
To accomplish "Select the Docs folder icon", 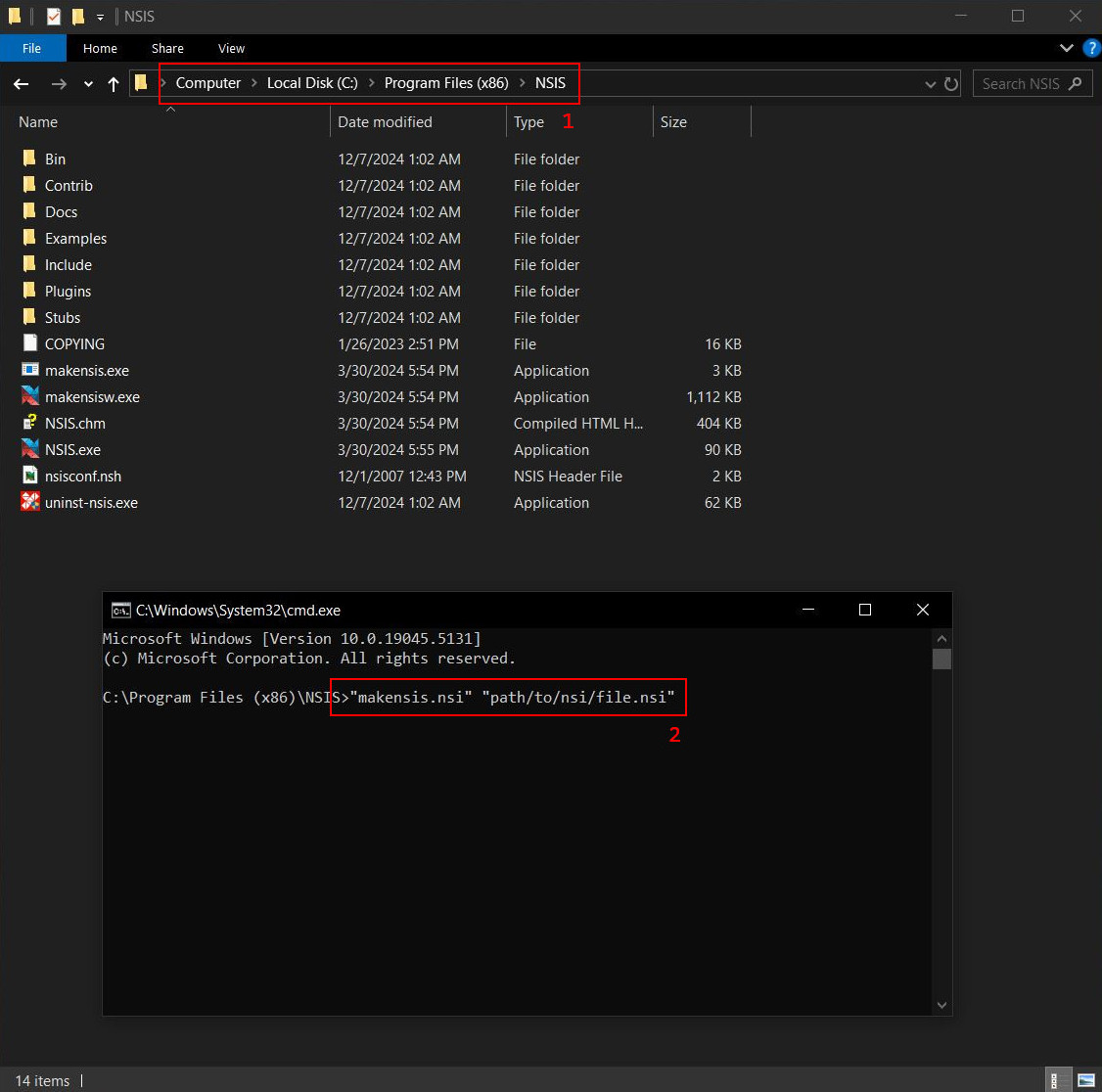I will pyautogui.click(x=28, y=210).
